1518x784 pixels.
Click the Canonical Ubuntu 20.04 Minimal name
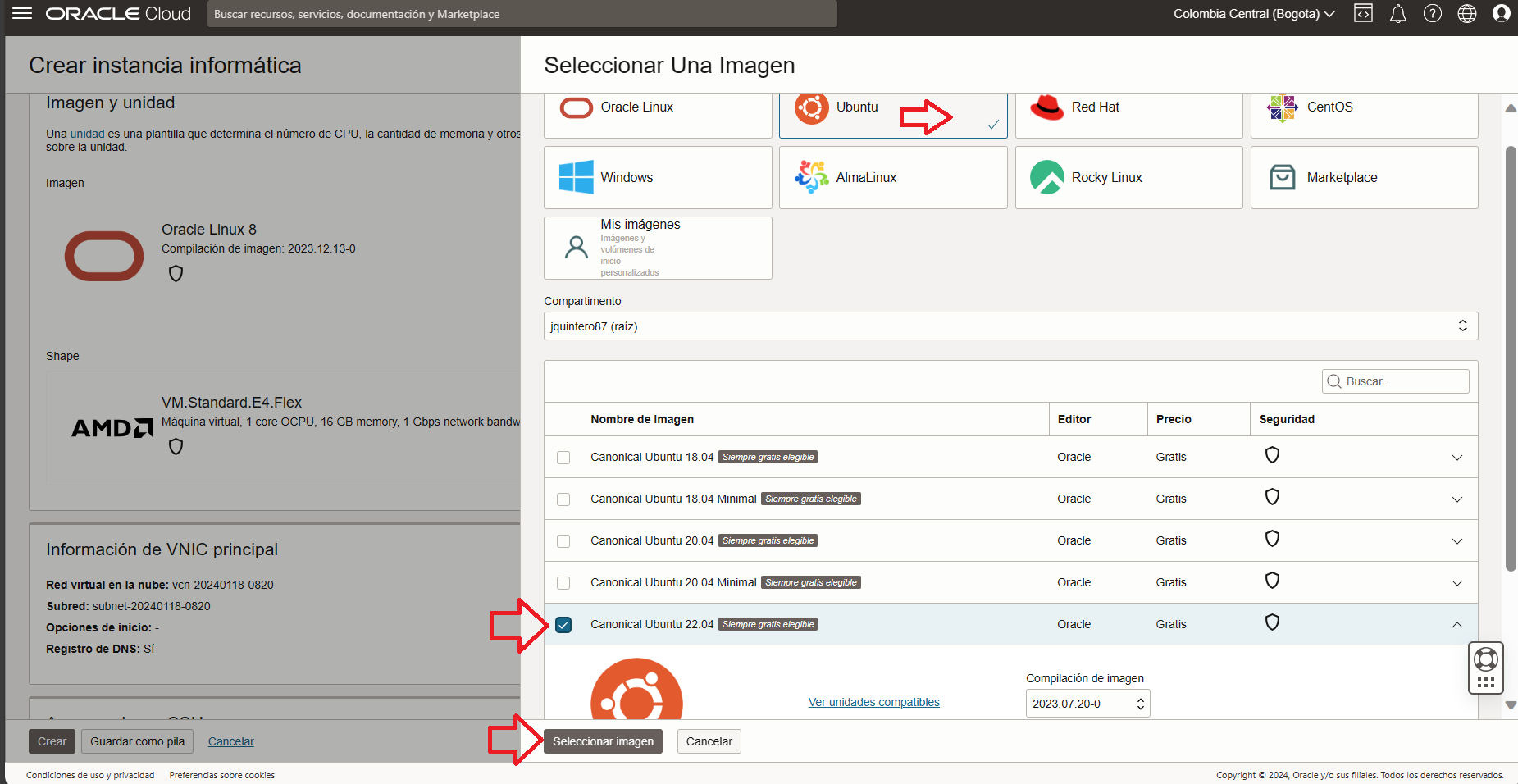(x=673, y=582)
